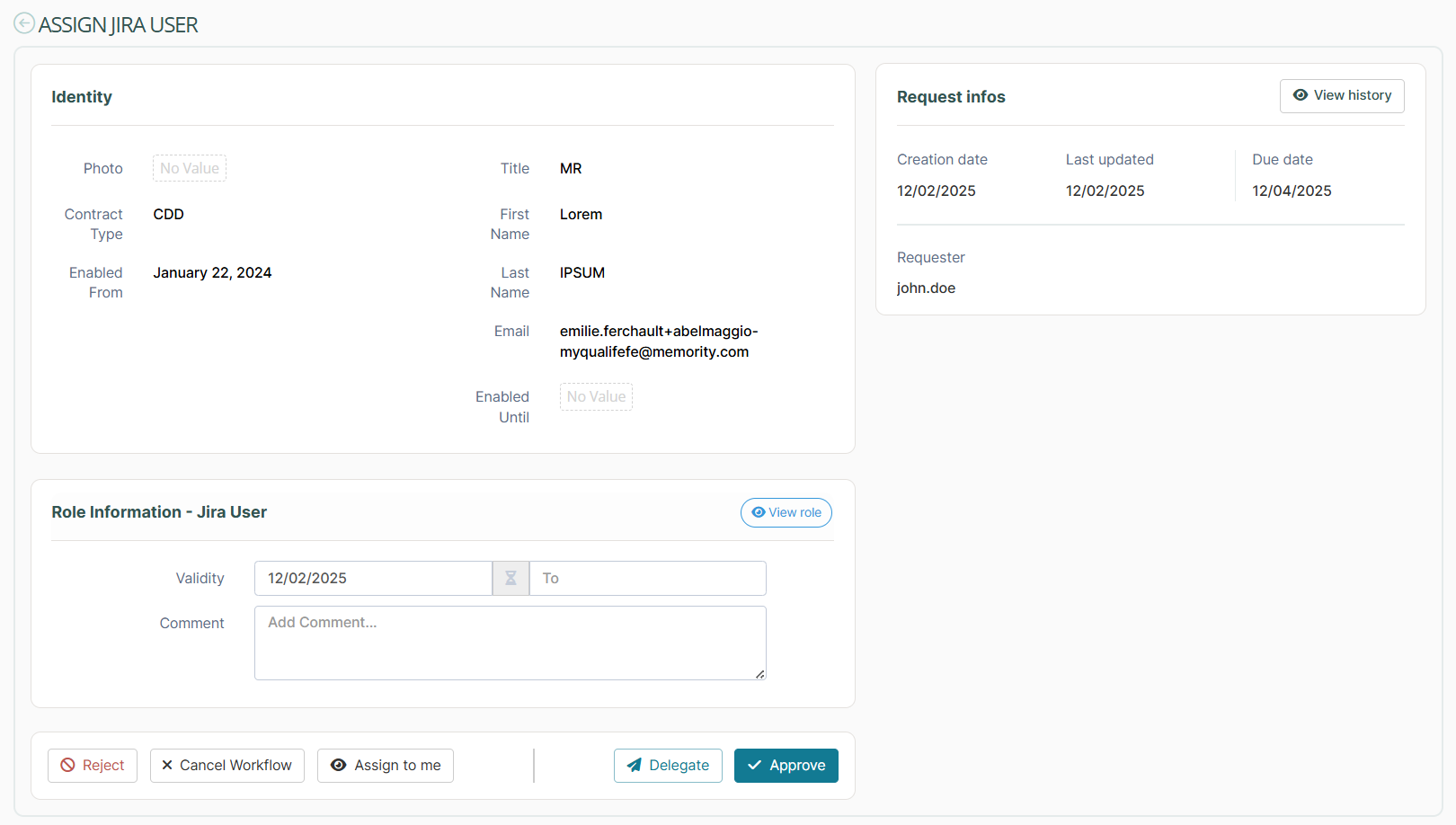Click the back arrow icon beside page title

[x=24, y=23]
